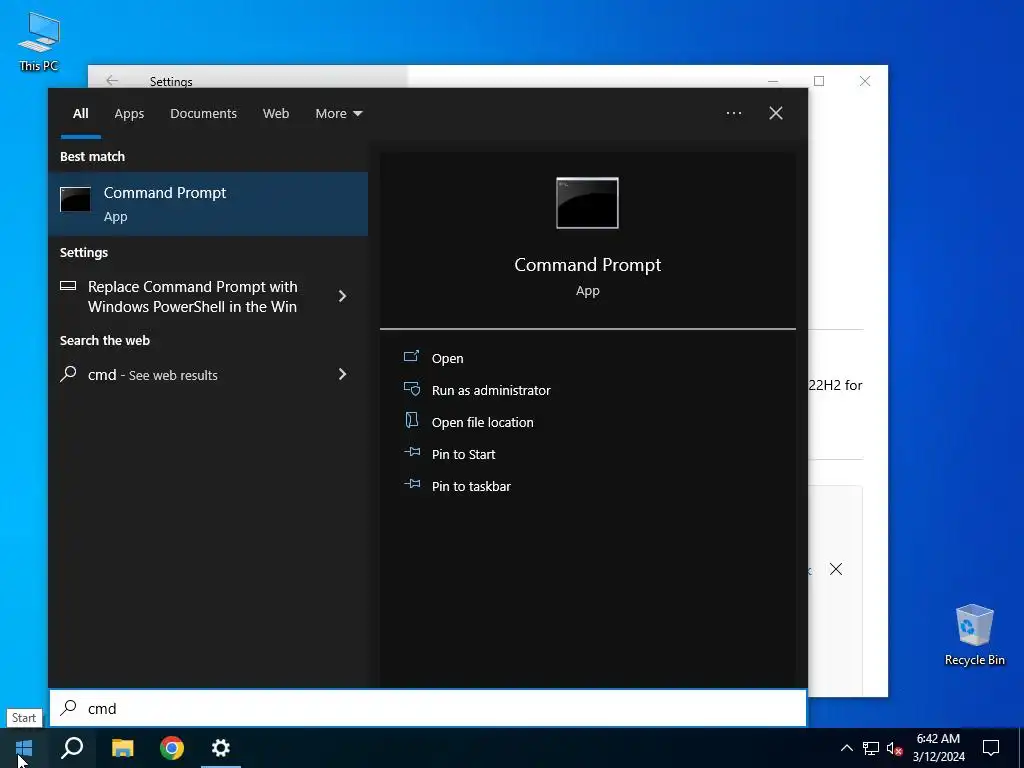Open the Windows Start menu button
Viewport: 1024px width, 768px height.
(x=24, y=748)
